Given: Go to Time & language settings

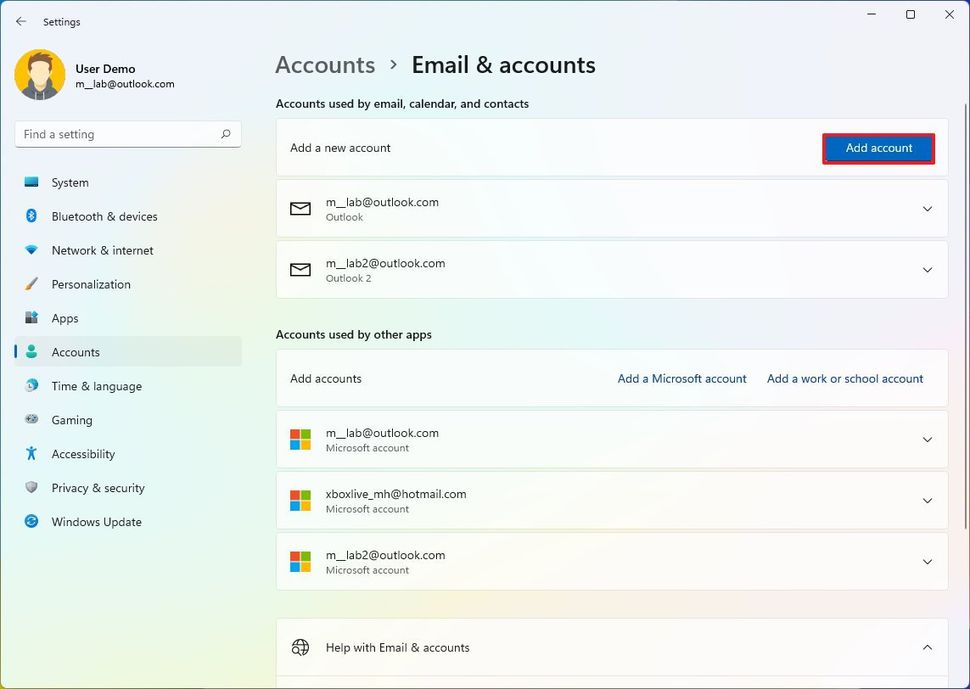Looking at the screenshot, I should tap(96, 386).
